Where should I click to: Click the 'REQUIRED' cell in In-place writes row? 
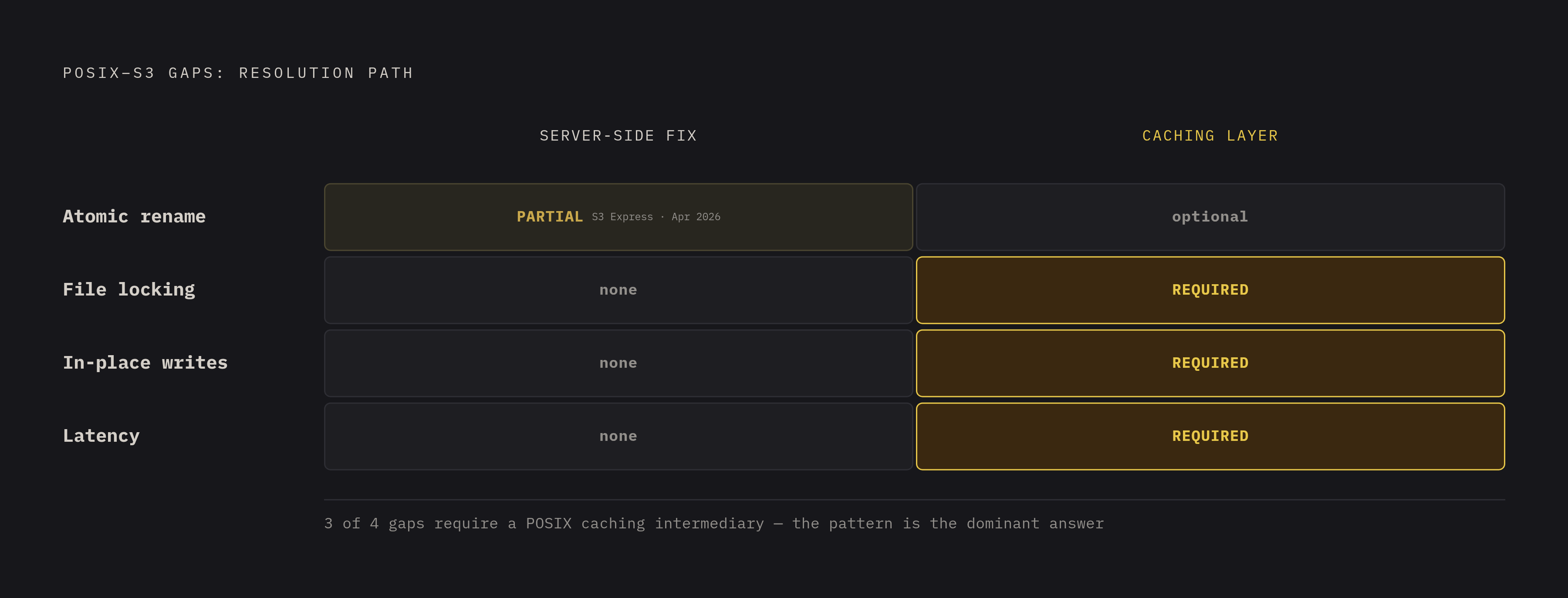pyautogui.click(x=1210, y=363)
